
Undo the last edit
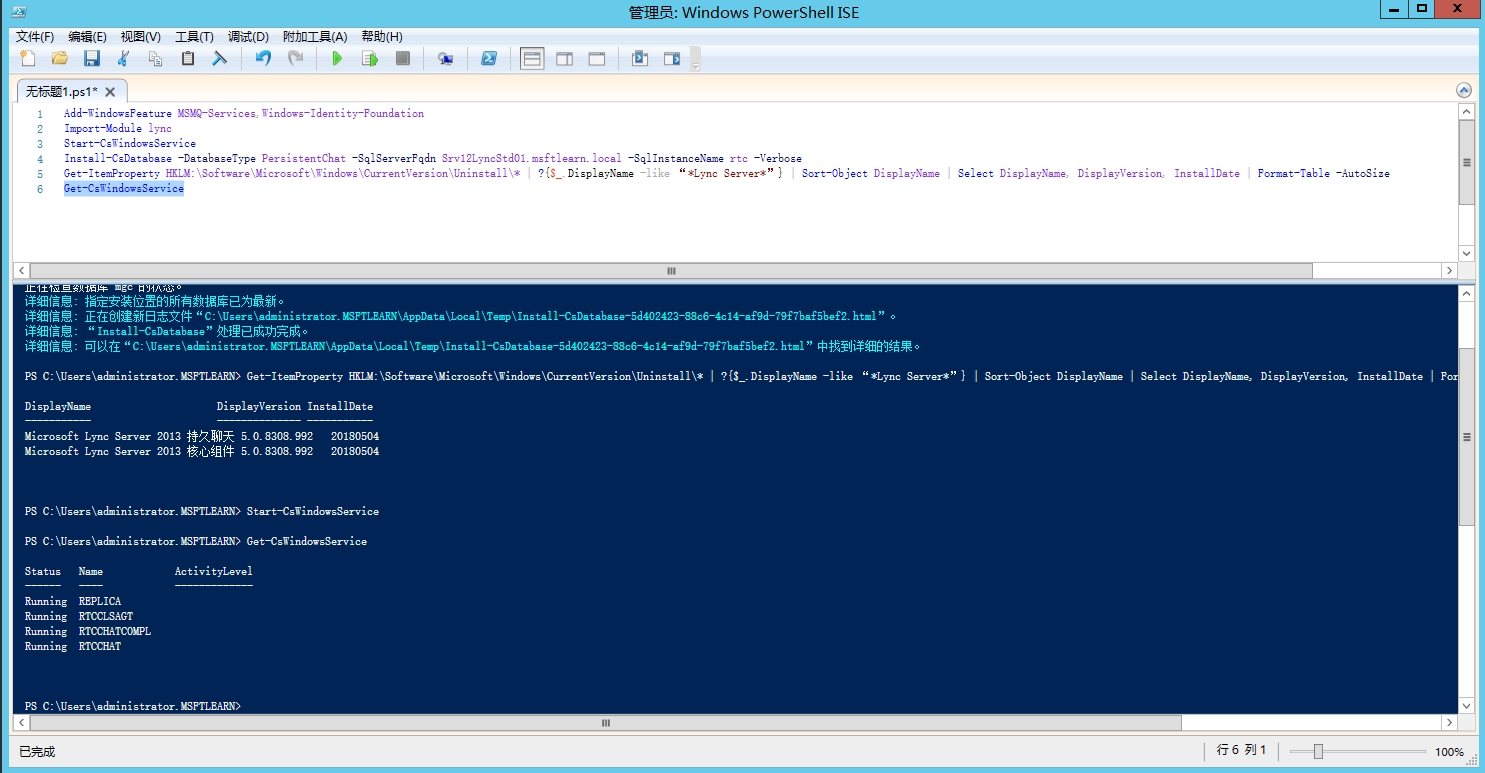click(263, 59)
